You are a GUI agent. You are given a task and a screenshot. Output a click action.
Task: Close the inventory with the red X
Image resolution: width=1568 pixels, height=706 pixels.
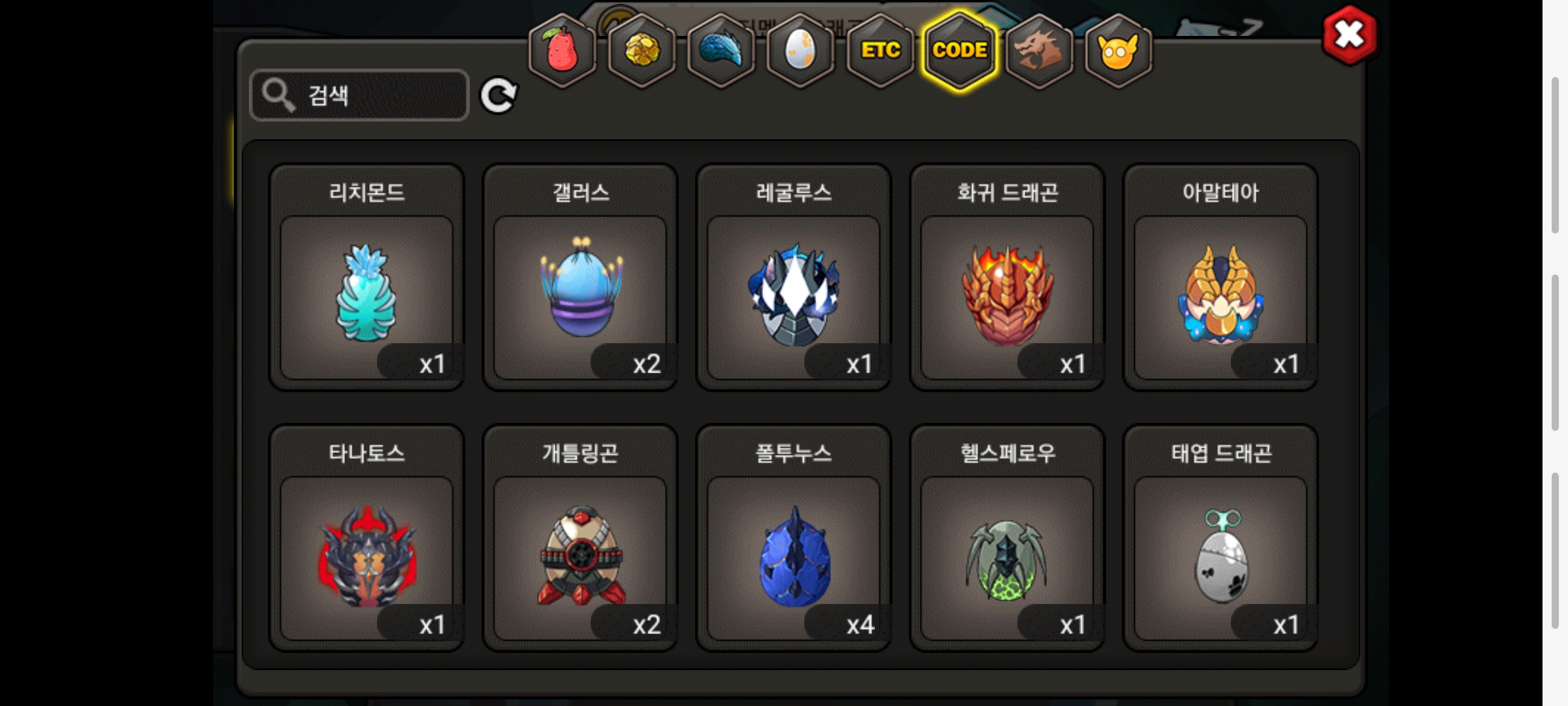click(x=1349, y=35)
